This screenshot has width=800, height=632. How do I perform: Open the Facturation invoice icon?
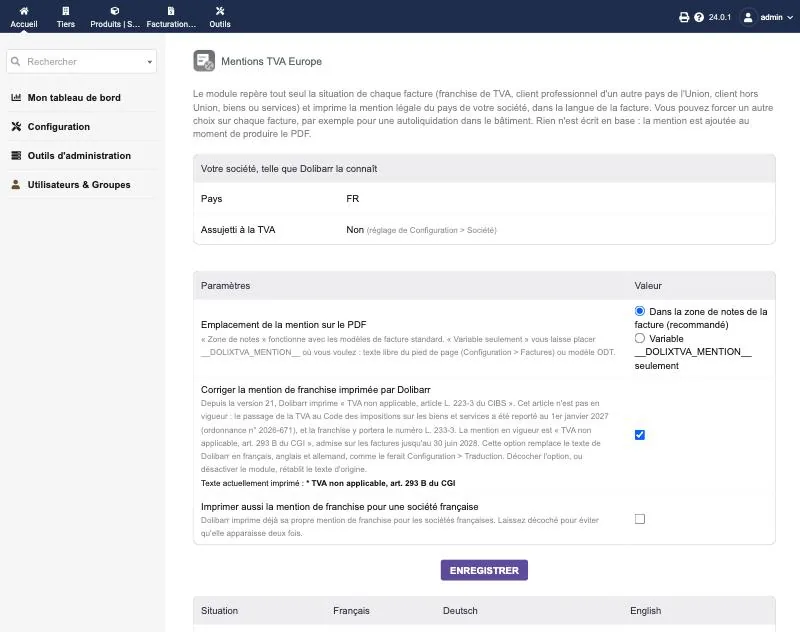[x=171, y=11]
